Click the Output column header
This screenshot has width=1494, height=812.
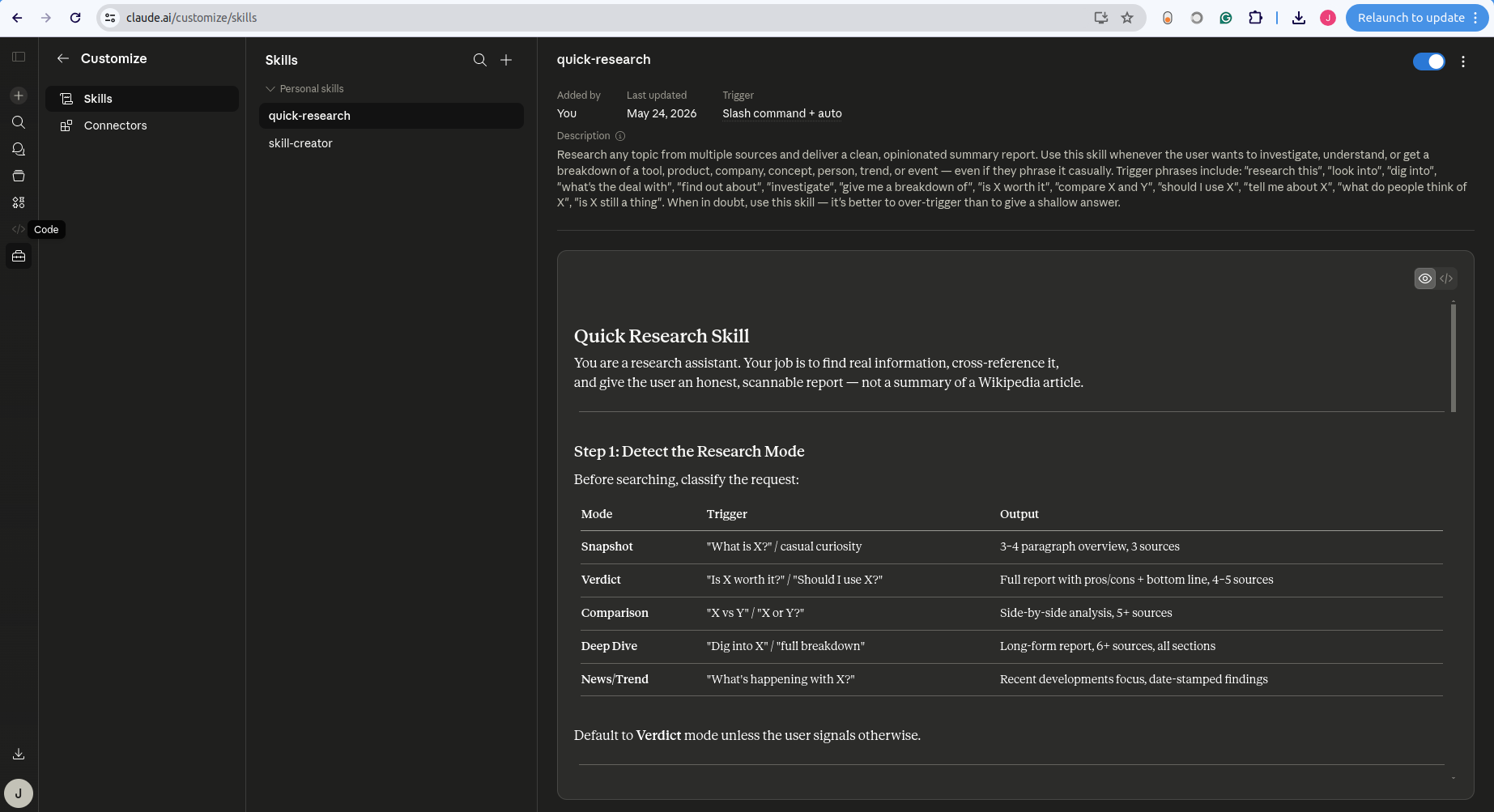tap(1019, 514)
